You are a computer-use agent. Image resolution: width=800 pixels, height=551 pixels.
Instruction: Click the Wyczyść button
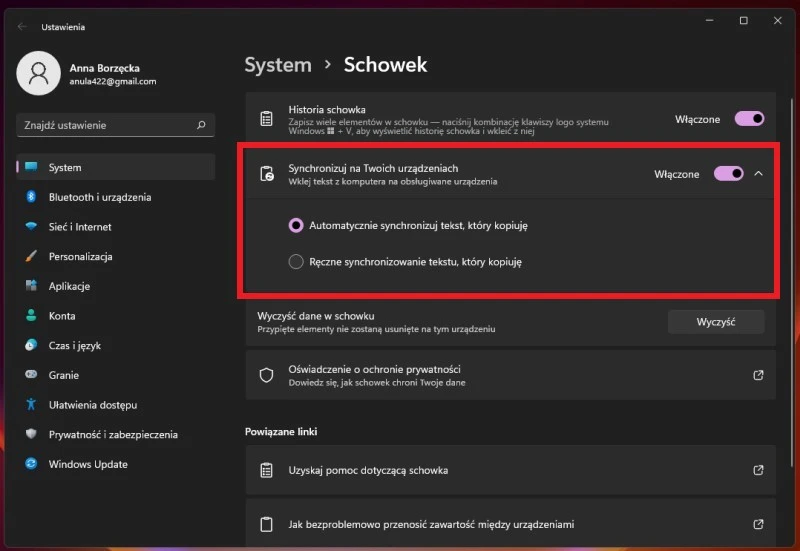click(x=716, y=322)
